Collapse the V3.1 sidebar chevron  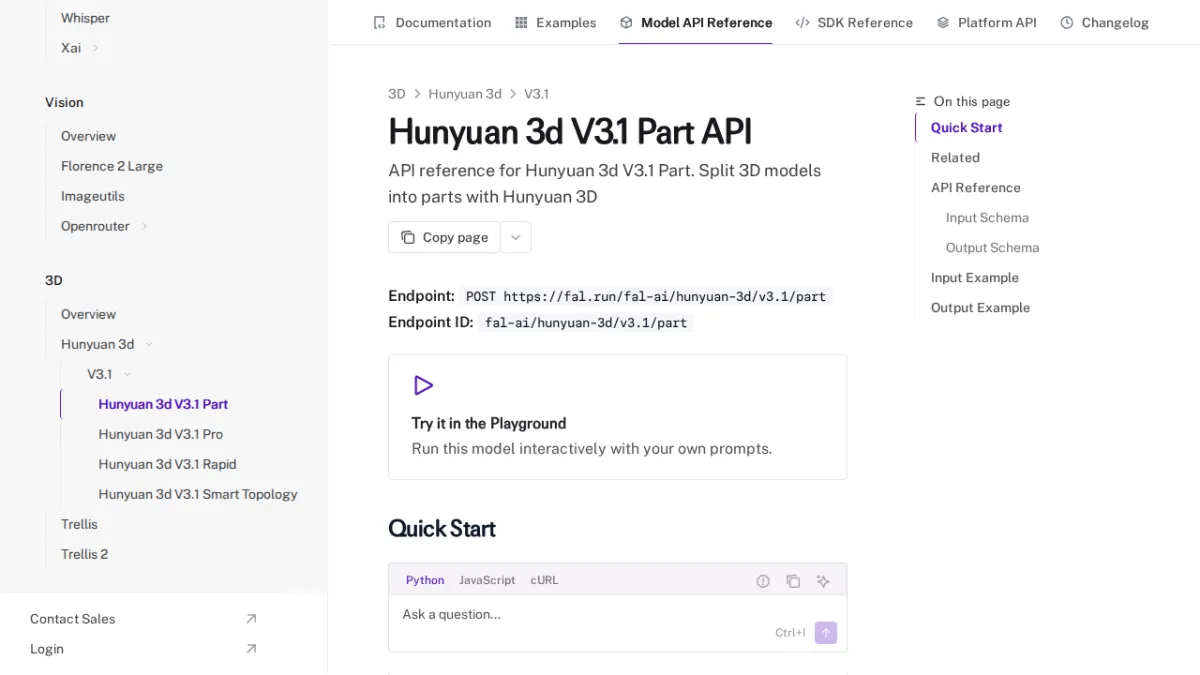pyautogui.click(x=127, y=374)
